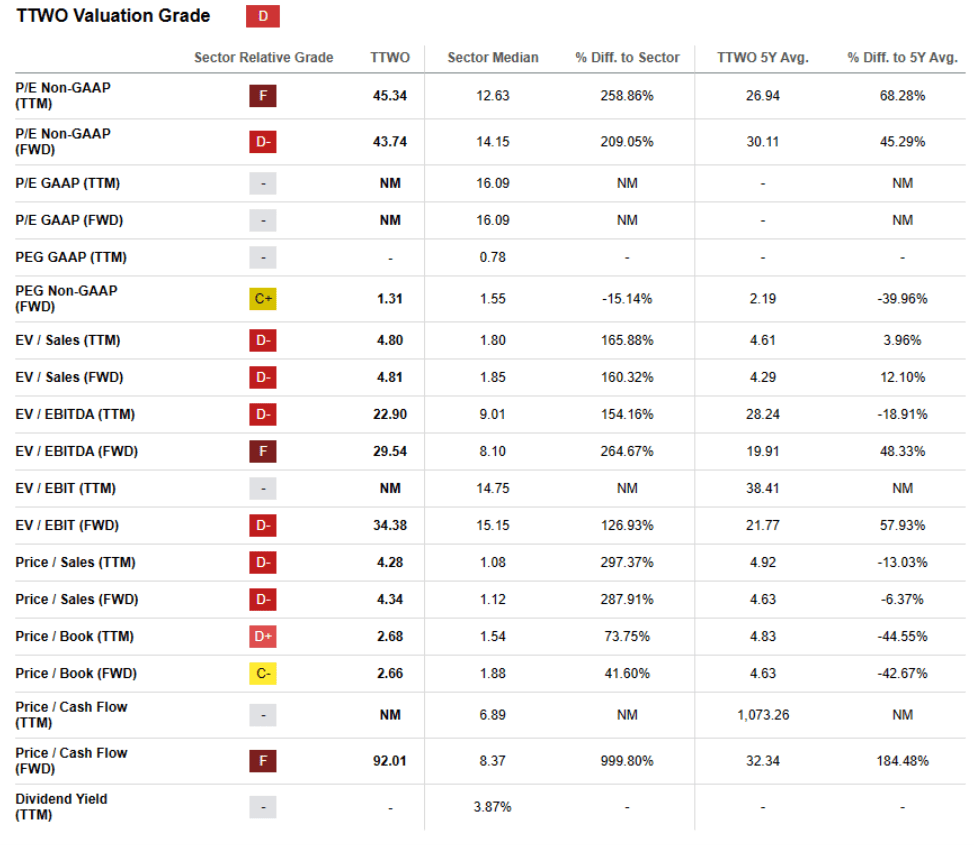
Task: Select the Sector Relative Grade column header
Action: [x=263, y=58]
